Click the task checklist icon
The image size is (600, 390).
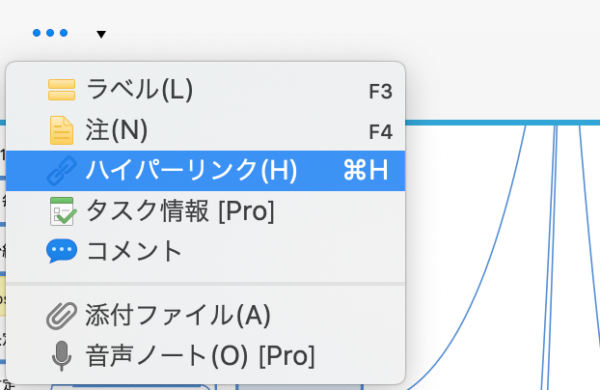(63, 211)
